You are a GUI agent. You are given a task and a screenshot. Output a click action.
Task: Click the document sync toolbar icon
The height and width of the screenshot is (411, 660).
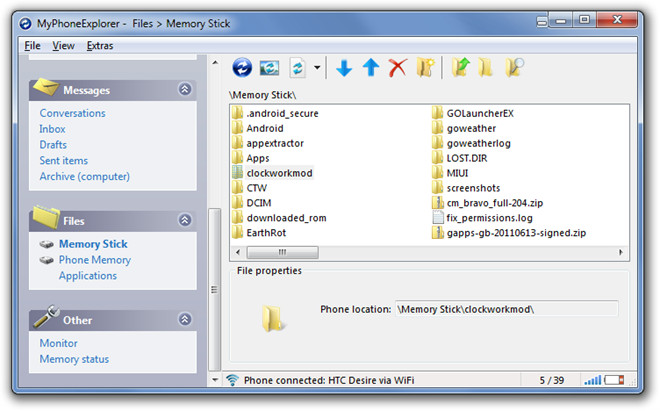[x=298, y=67]
